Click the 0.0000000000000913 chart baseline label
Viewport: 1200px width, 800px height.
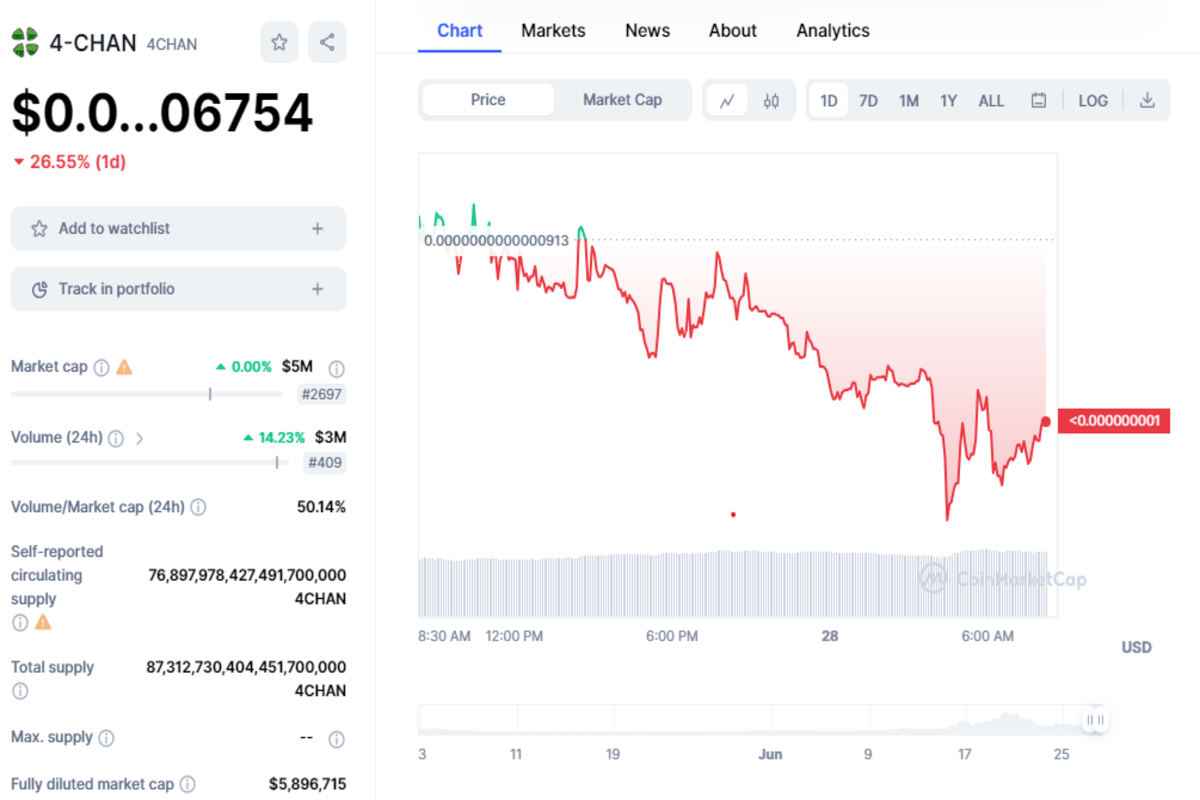coord(496,241)
